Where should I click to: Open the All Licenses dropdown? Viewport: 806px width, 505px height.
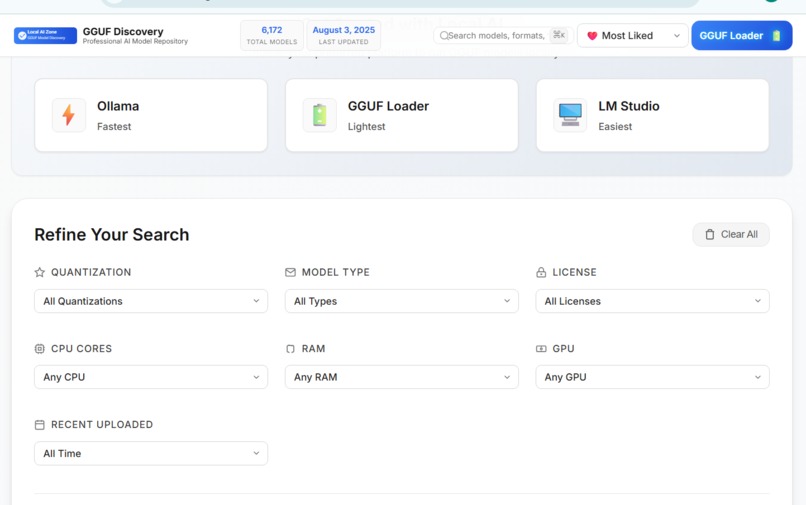click(652, 301)
